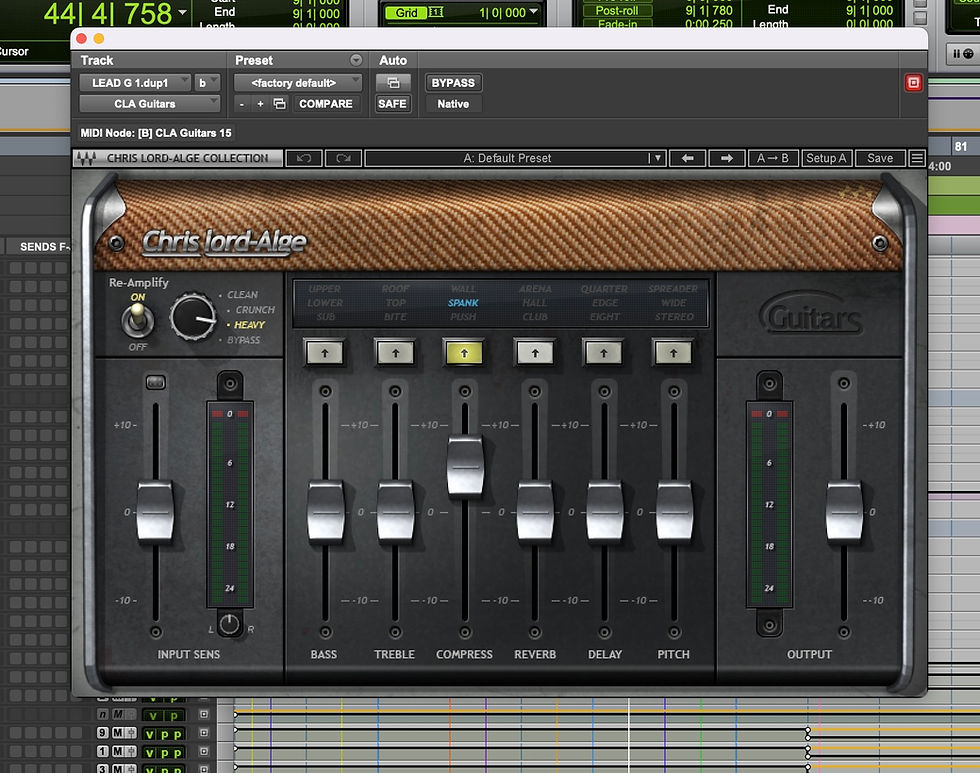Toggle the DELAY mode arrow button
Image resolution: width=980 pixels, height=773 pixels.
(x=604, y=353)
